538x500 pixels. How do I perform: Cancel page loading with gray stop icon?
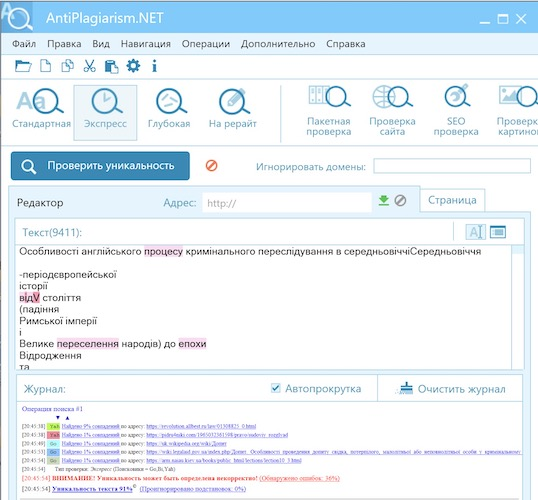click(400, 200)
